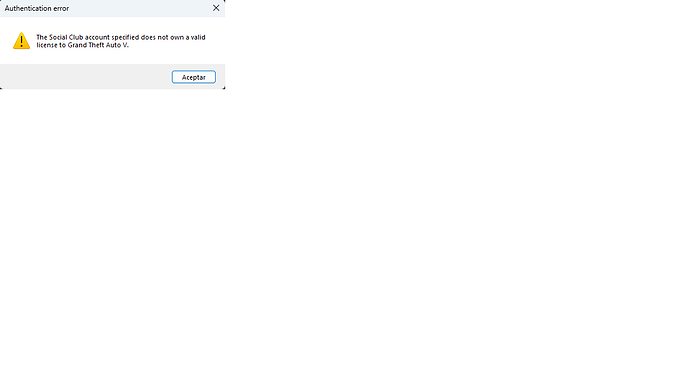
Task: Select the Social Club license error message text
Action: (x=121, y=41)
